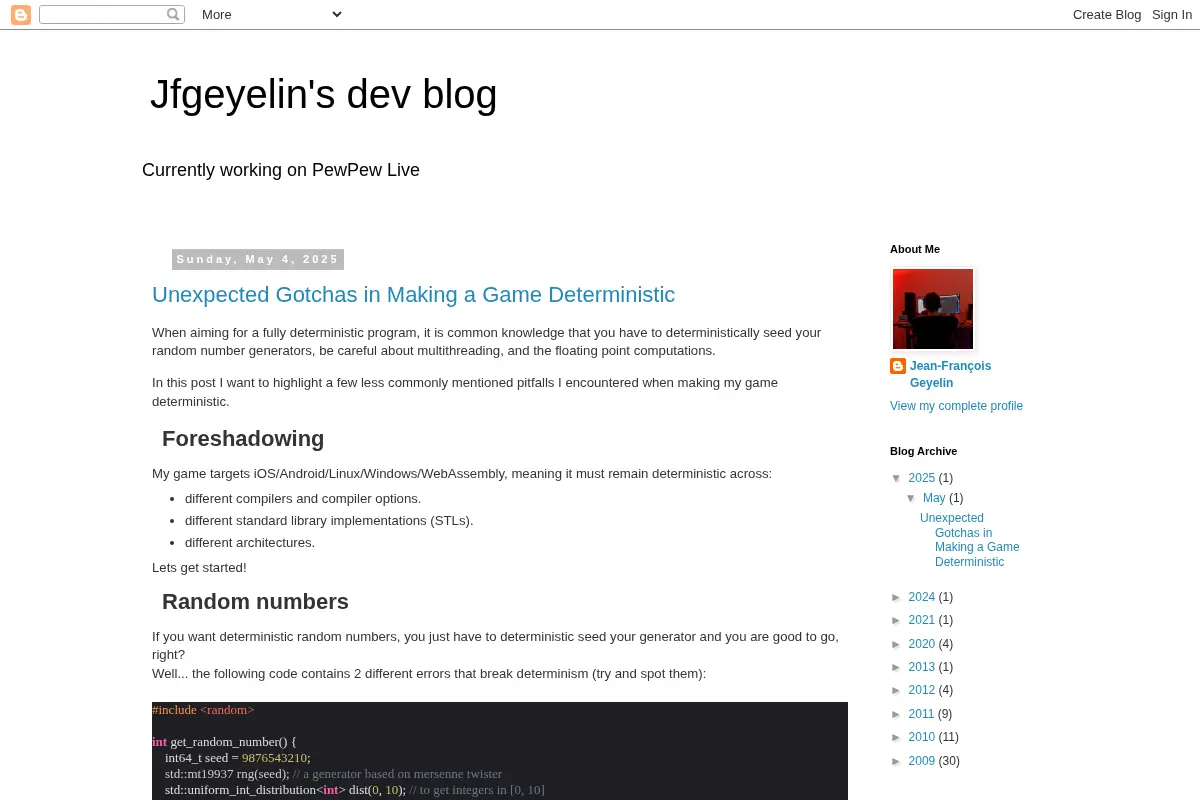Click the 'Lets get started!' line
The height and width of the screenshot is (800, 1200).
[199, 568]
